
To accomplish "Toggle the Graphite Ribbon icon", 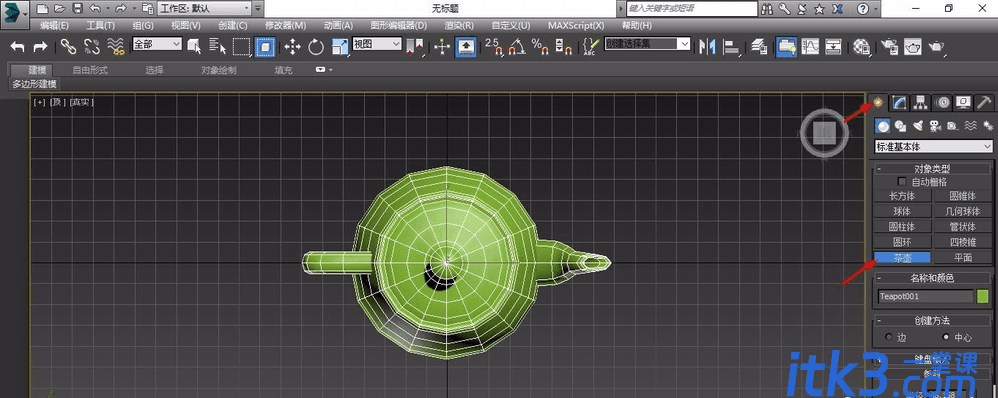I will pos(787,46).
